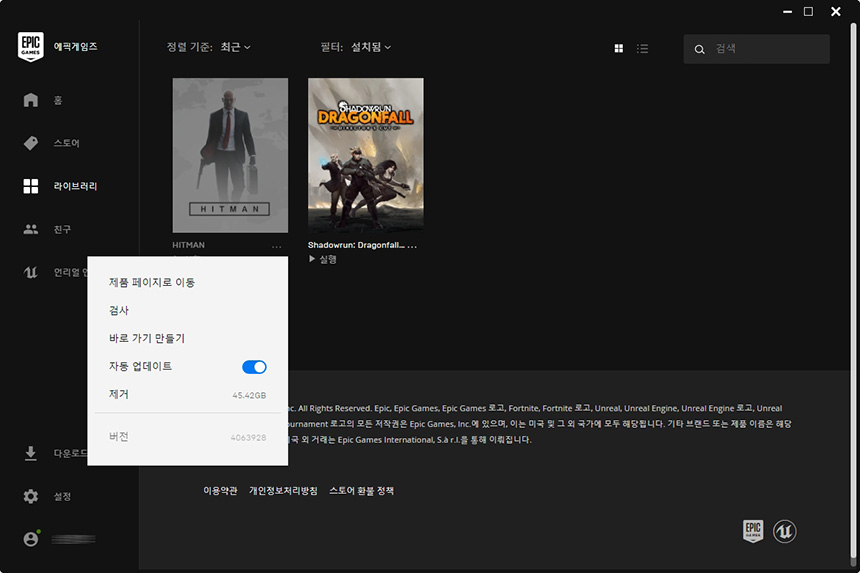Click the 친구 sidebar label
The height and width of the screenshot is (573, 860).
point(62,229)
